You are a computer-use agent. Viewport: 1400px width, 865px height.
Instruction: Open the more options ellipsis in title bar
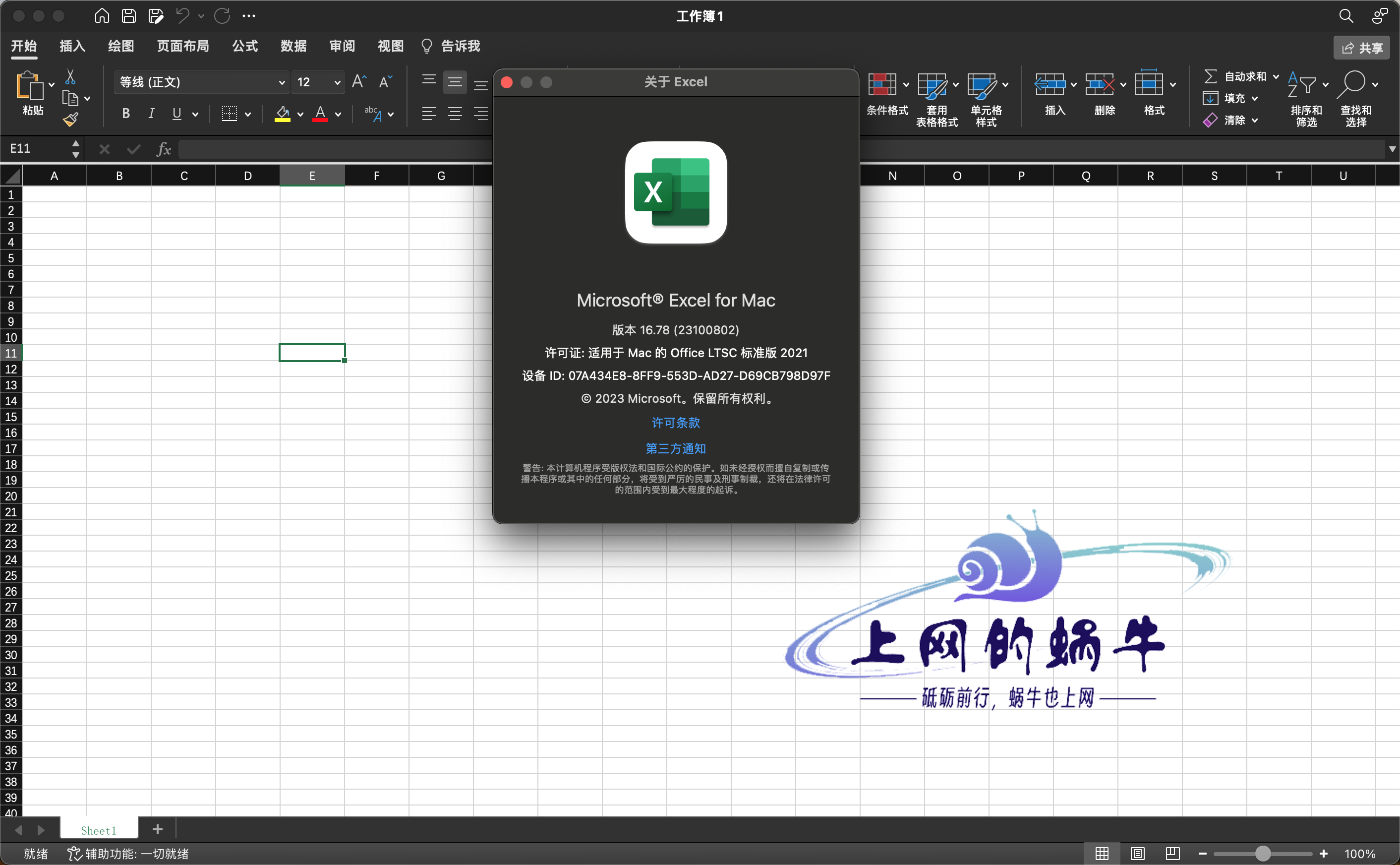249,16
